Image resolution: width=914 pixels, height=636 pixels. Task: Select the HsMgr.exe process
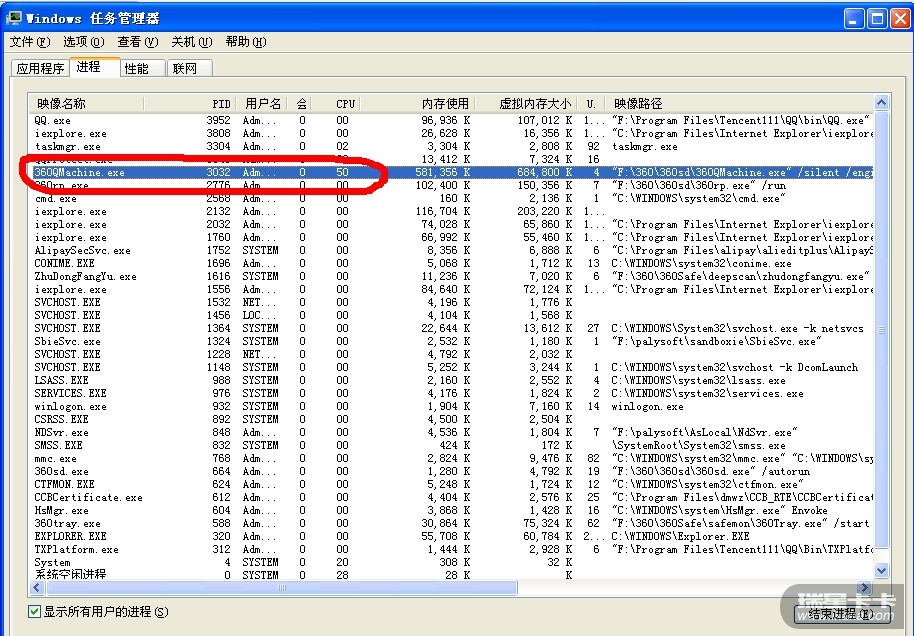point(451,510)
